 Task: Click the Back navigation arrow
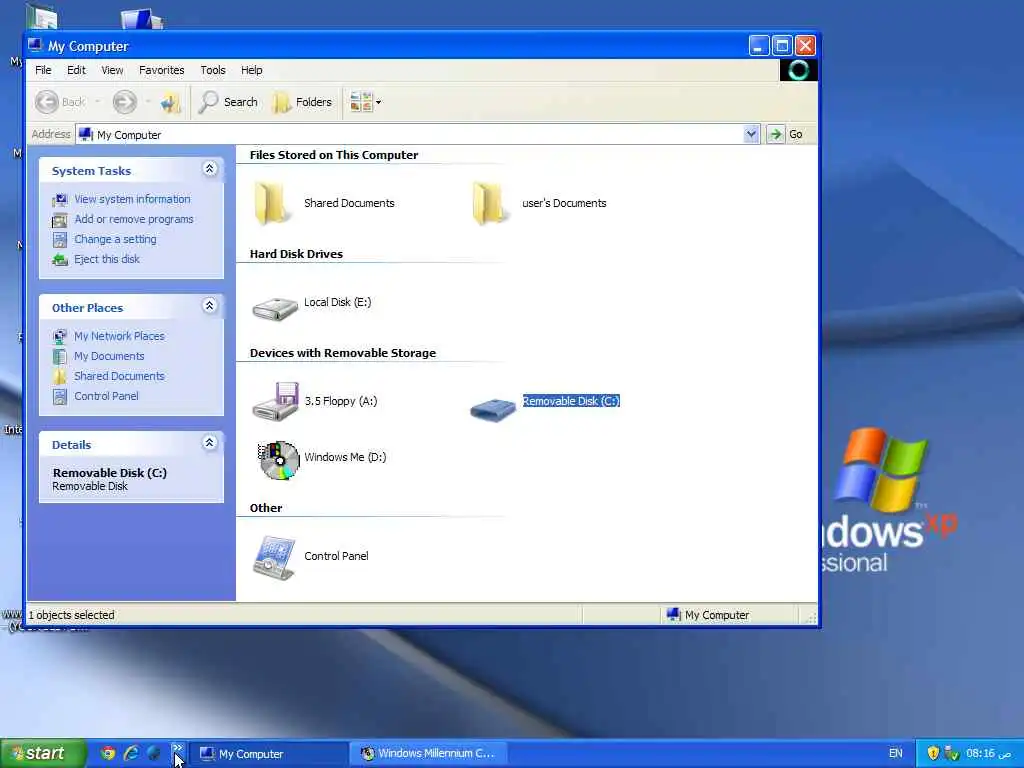pos(47,102)
